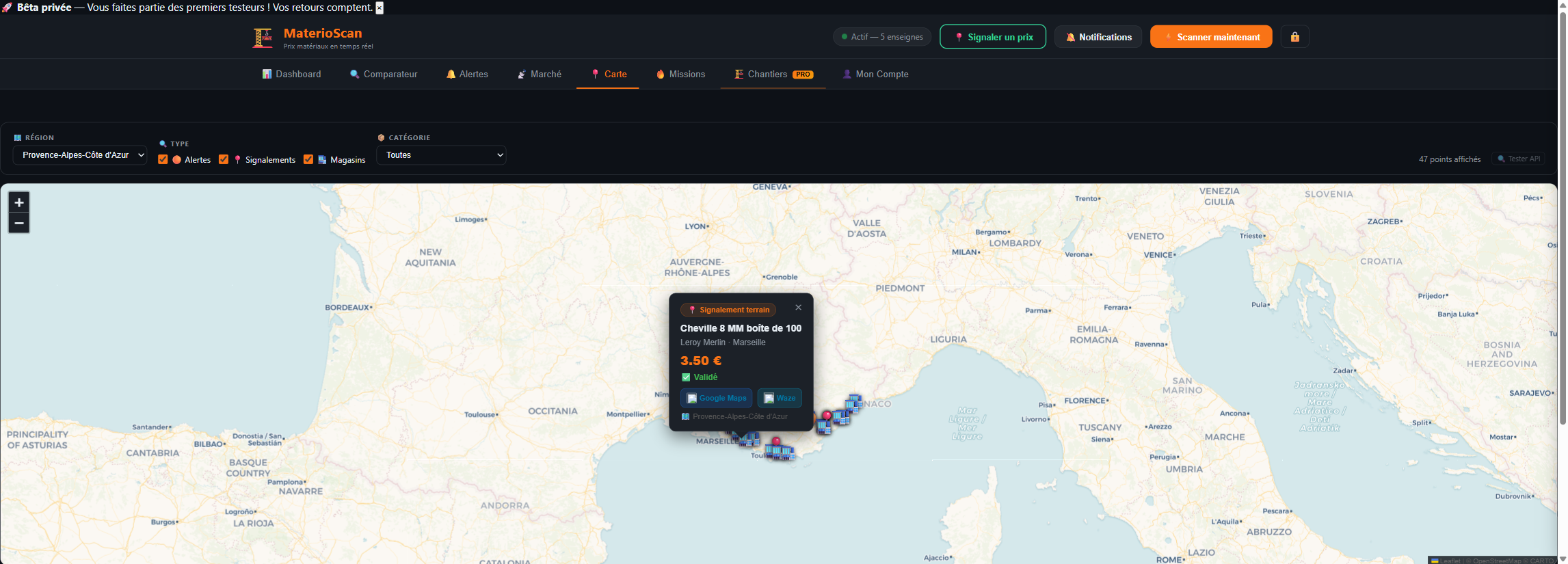Toggle the Magasins checkbox

pos(308,159)
